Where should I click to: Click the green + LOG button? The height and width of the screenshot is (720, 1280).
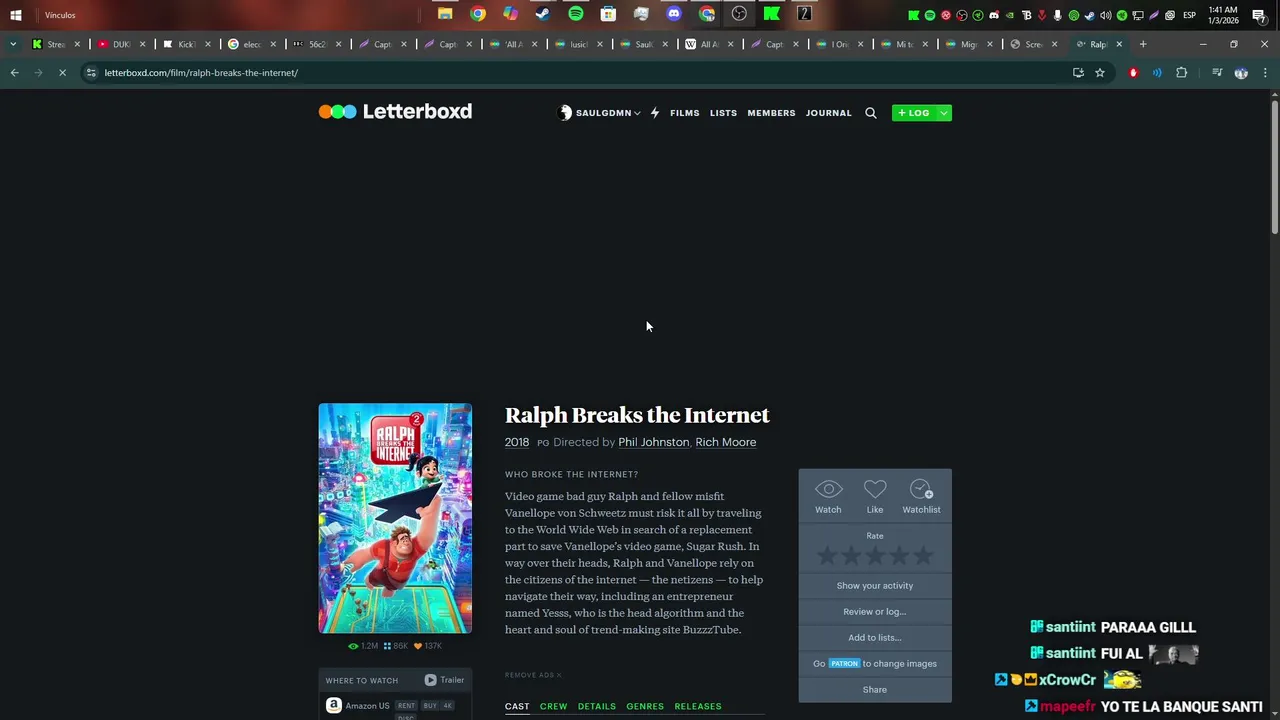point(914,113)
